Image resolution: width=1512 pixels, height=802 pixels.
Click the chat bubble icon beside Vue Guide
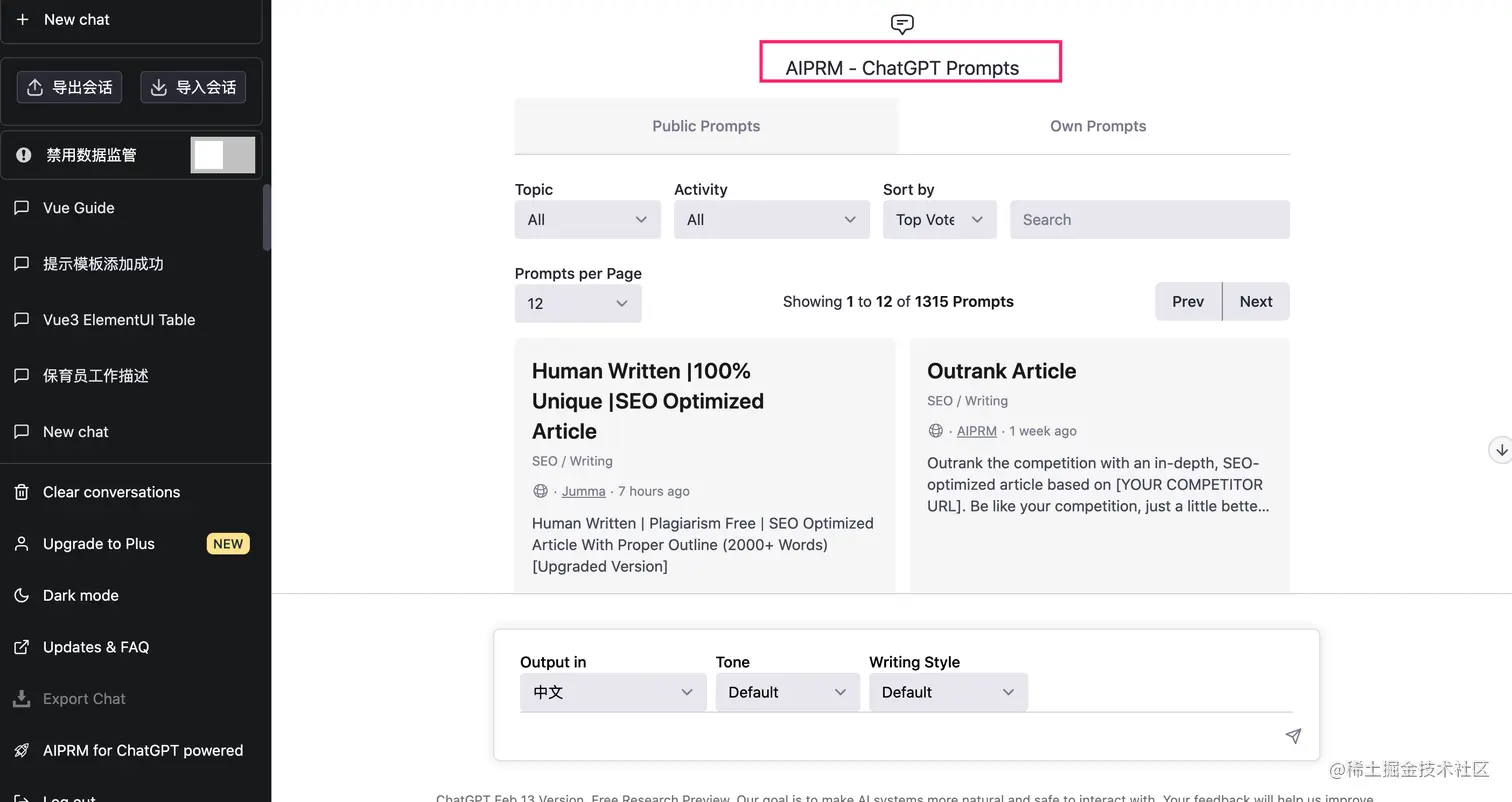click(21, 208)
